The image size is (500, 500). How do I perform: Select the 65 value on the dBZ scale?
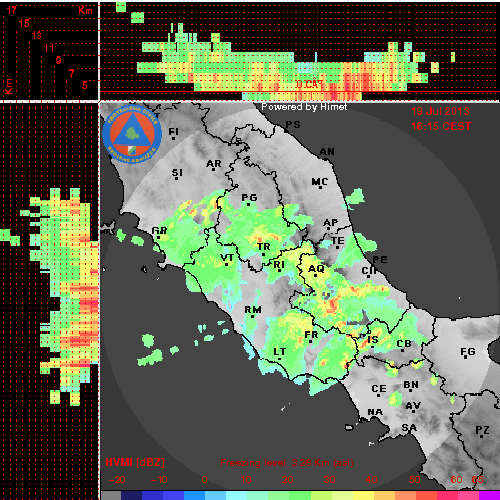pos(477,480)
